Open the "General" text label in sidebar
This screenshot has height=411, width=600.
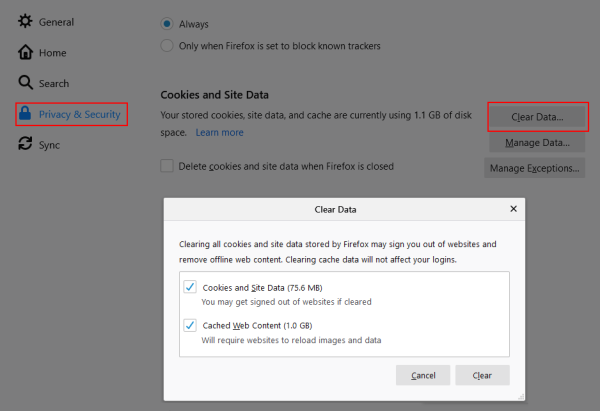56,22
